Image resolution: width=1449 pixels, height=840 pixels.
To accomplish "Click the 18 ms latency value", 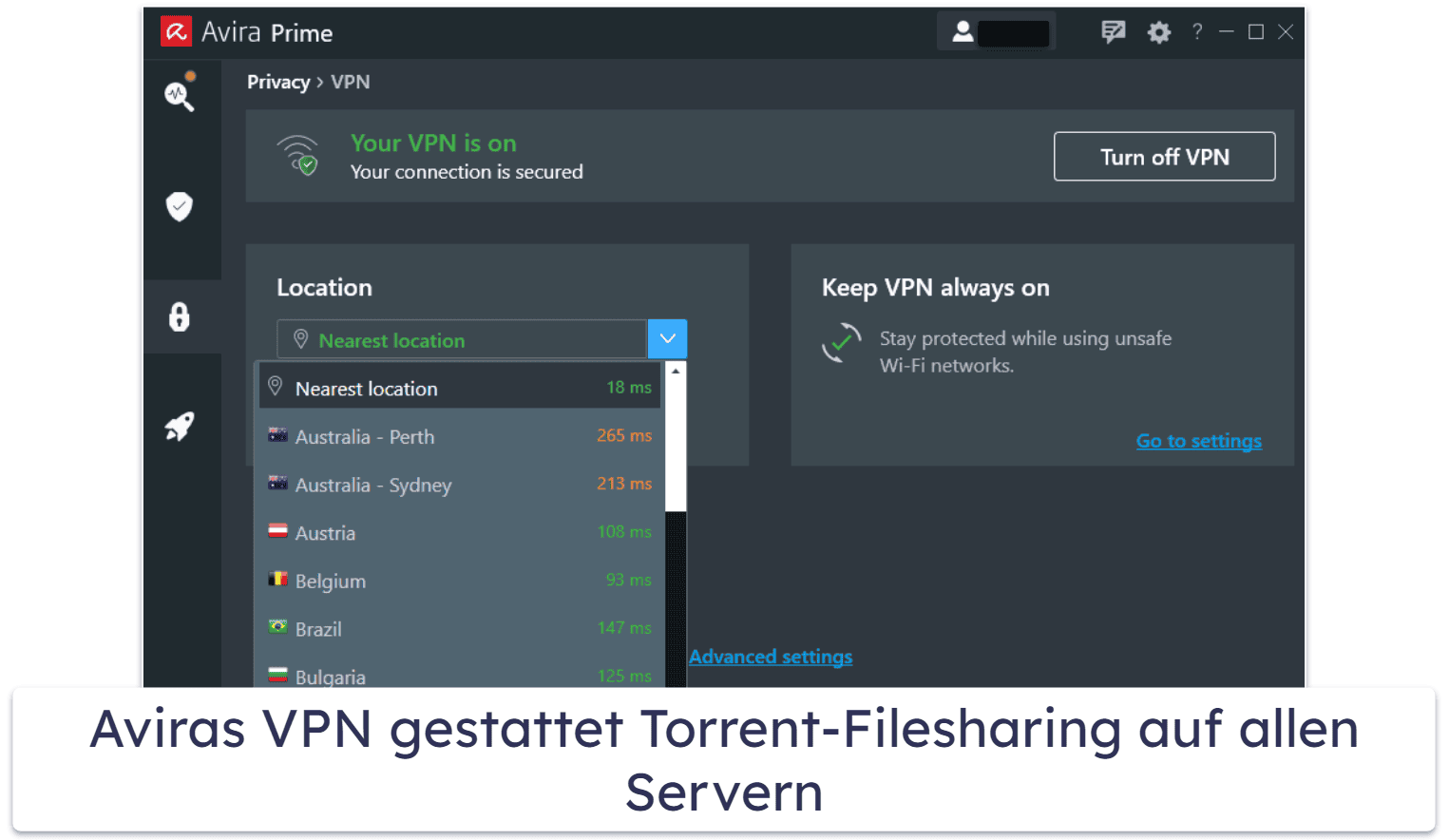I will tap(629, 388).
